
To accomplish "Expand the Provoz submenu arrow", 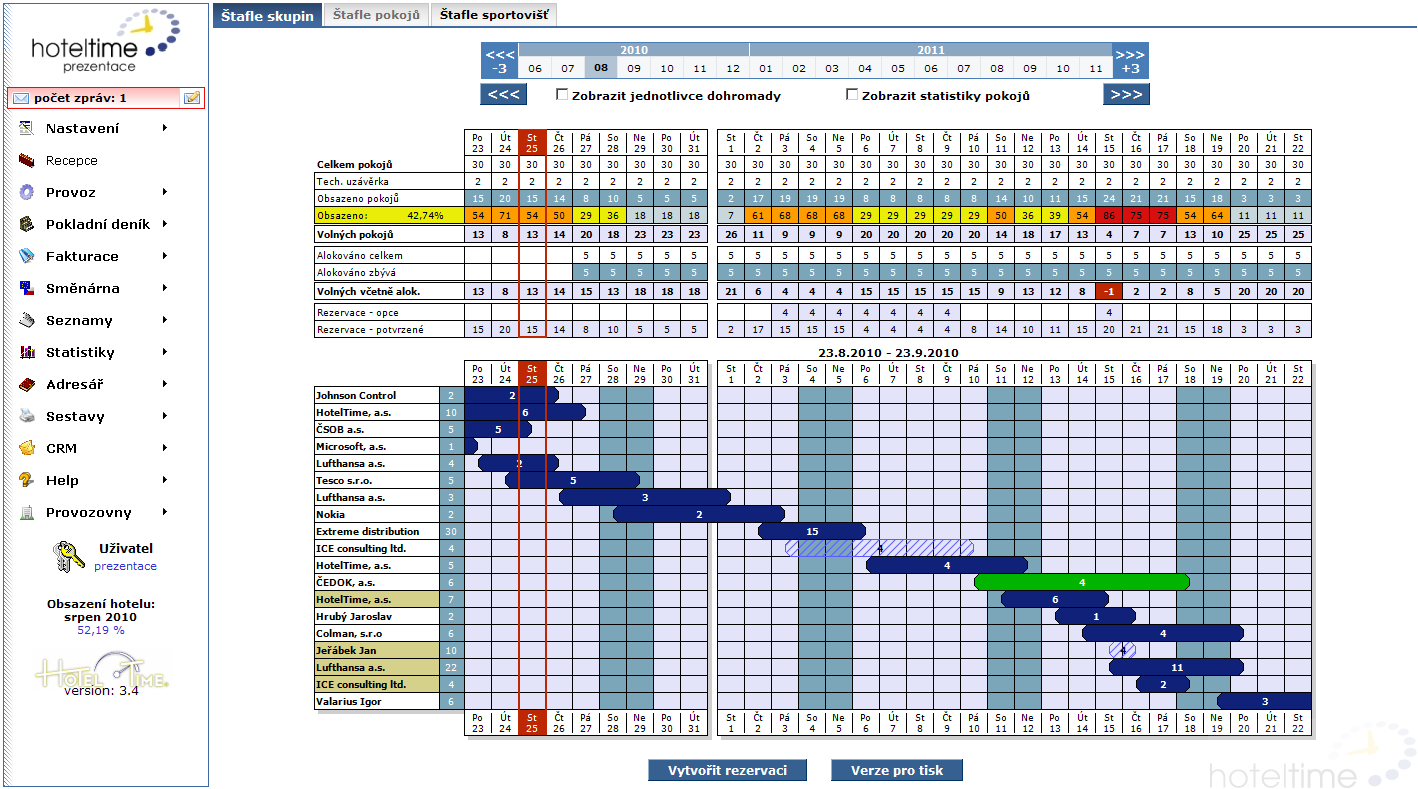I will [x=164, y=192].
